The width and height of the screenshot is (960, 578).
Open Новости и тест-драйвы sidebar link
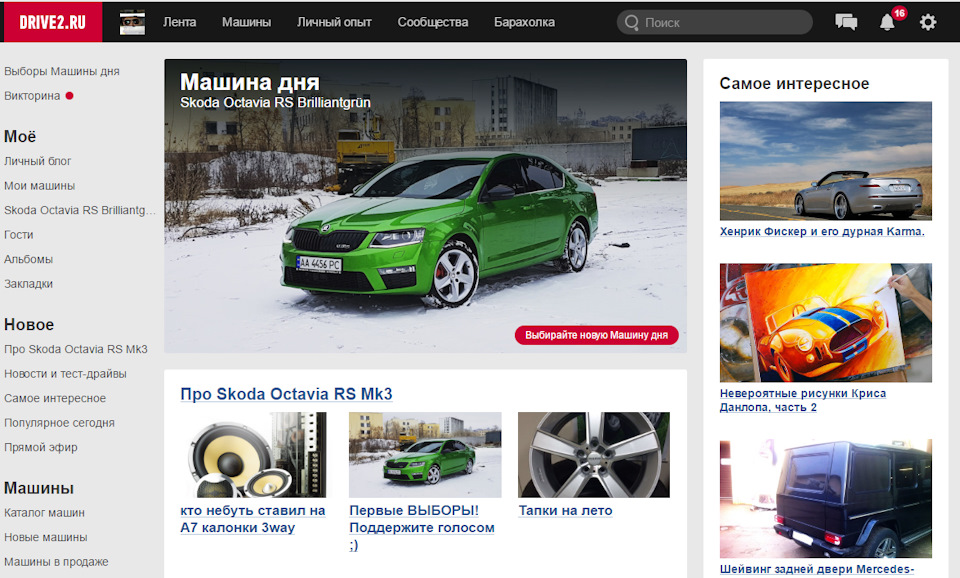65,373
